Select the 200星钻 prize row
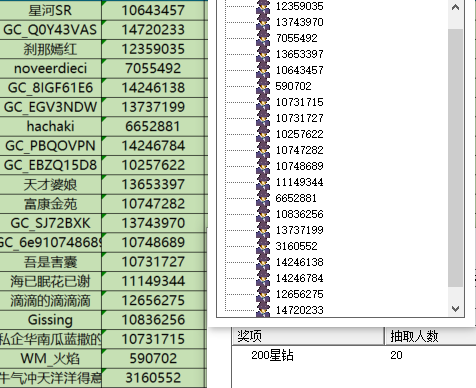 click(354, 355)
